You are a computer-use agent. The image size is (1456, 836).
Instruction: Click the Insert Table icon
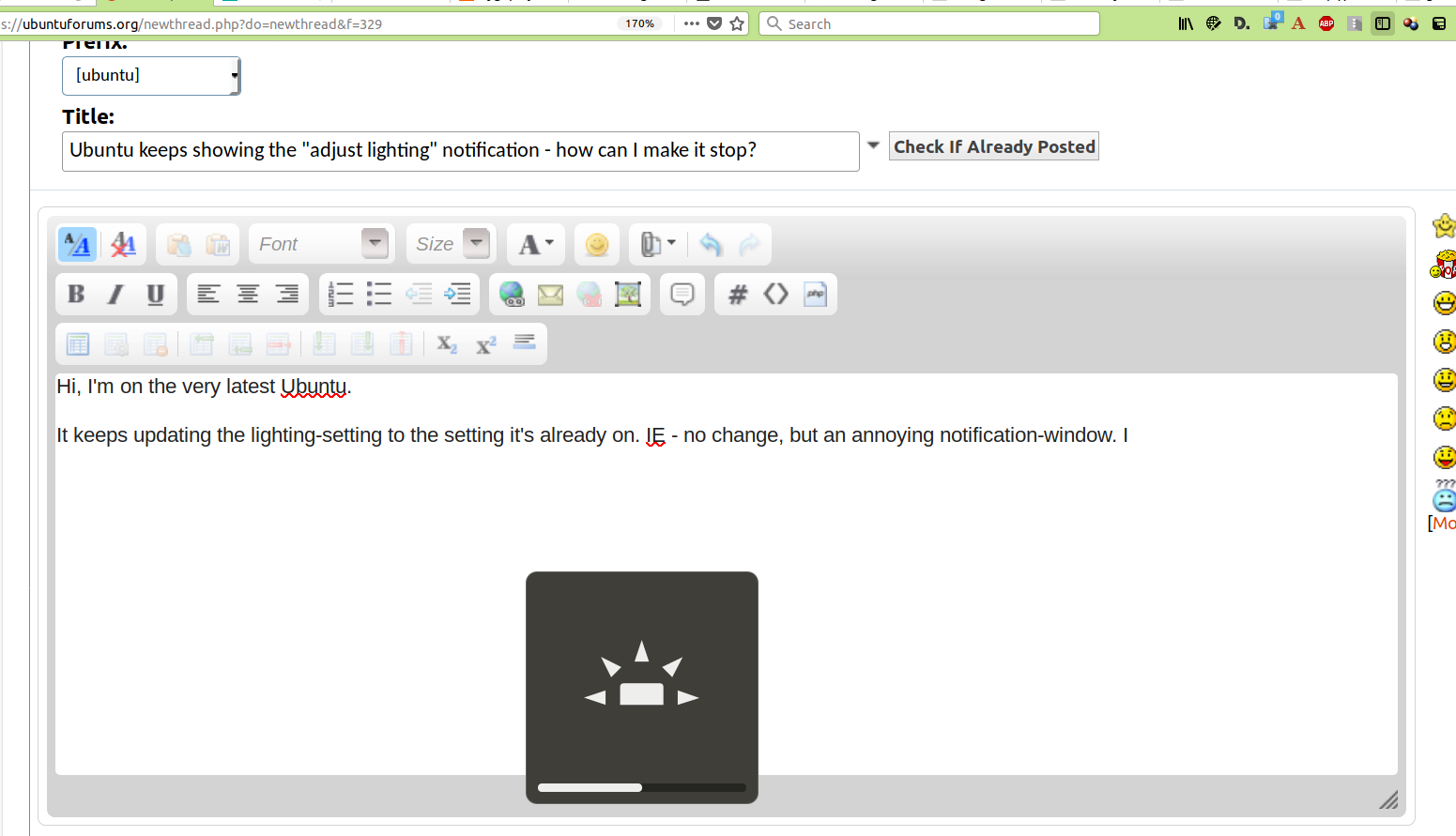pyautogui.click(x=77, y=344)
